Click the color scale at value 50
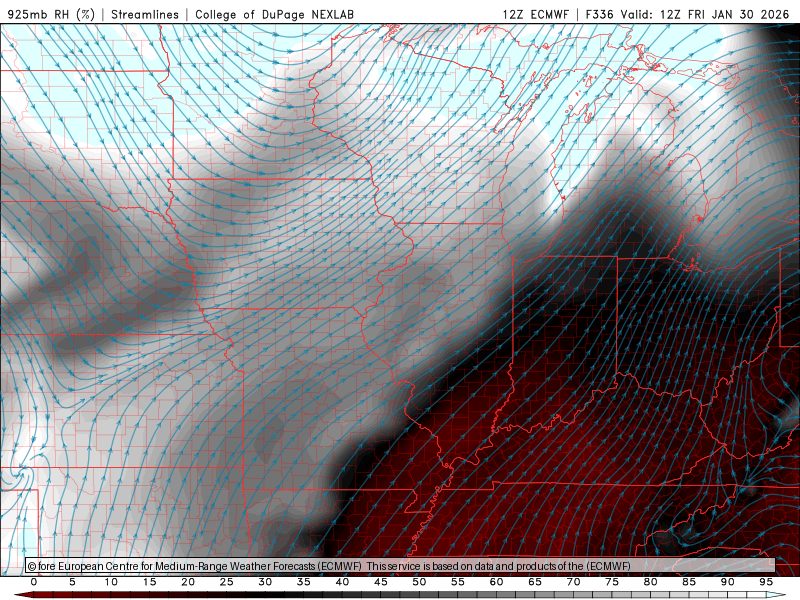The image size is (800, 600). click(x=419, y=582)
